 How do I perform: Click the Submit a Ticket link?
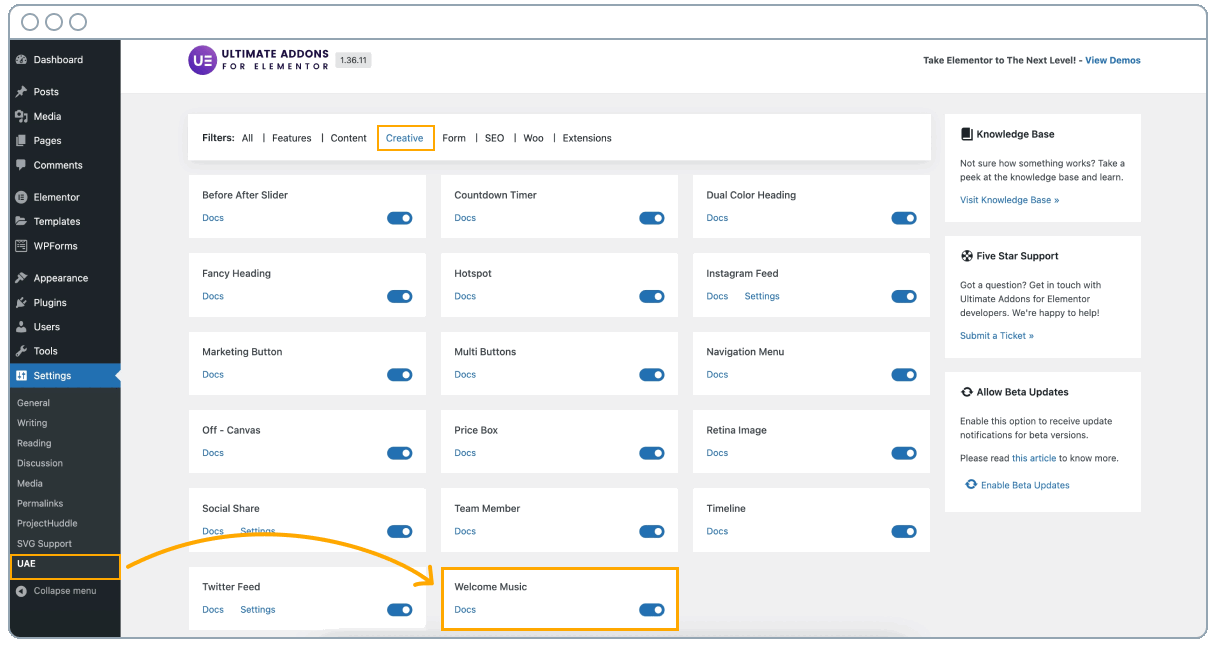997,336
